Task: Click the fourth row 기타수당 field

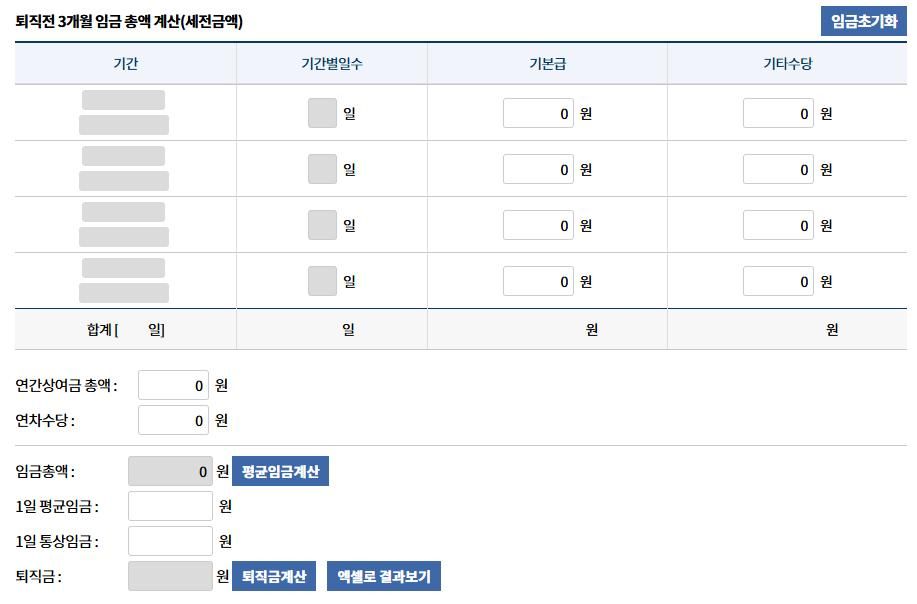Action: pos(778,282)
